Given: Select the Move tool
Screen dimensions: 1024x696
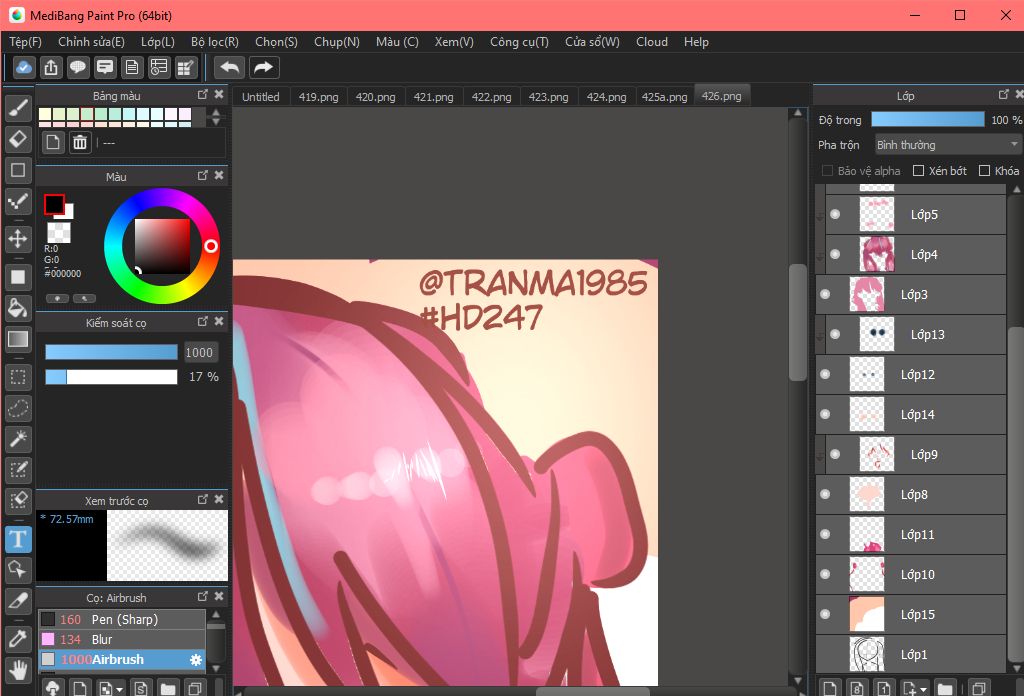Looking at the screenshot, I should [x=18, y=238].
